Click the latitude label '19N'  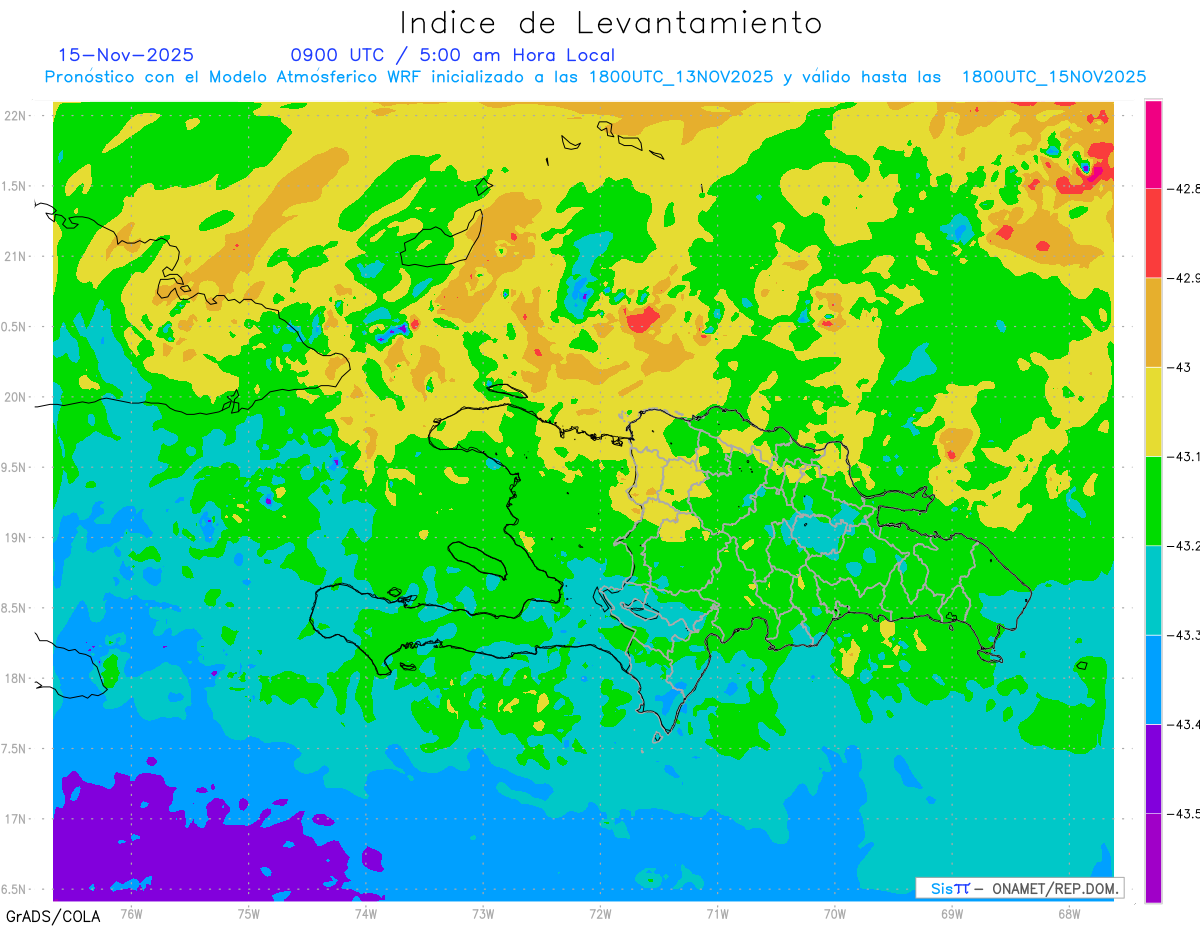click(x=16, y=538)
